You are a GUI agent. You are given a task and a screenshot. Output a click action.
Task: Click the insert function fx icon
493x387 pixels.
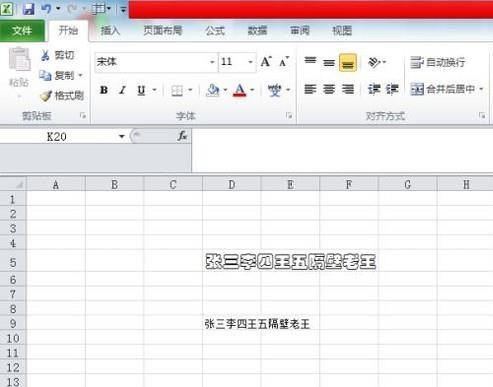tap(182, 136)
